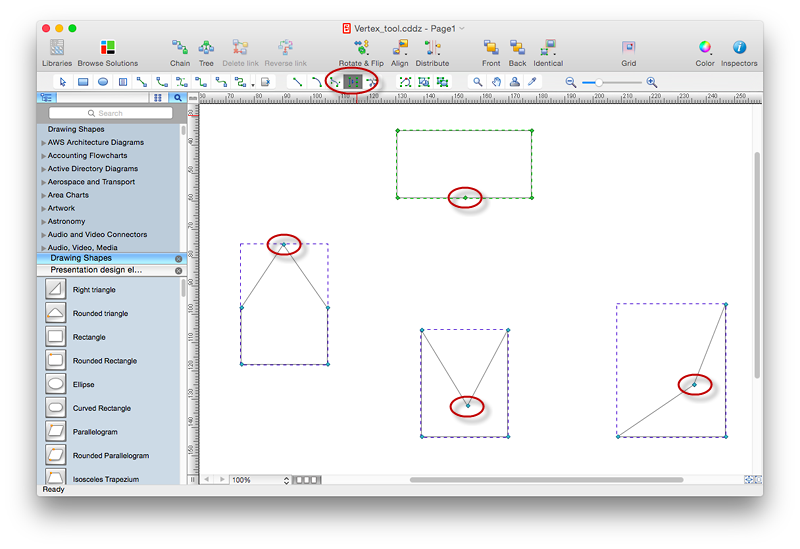Select the green dashed rectangle bottom vertex
800x549 pixels.
pos(465,198)
